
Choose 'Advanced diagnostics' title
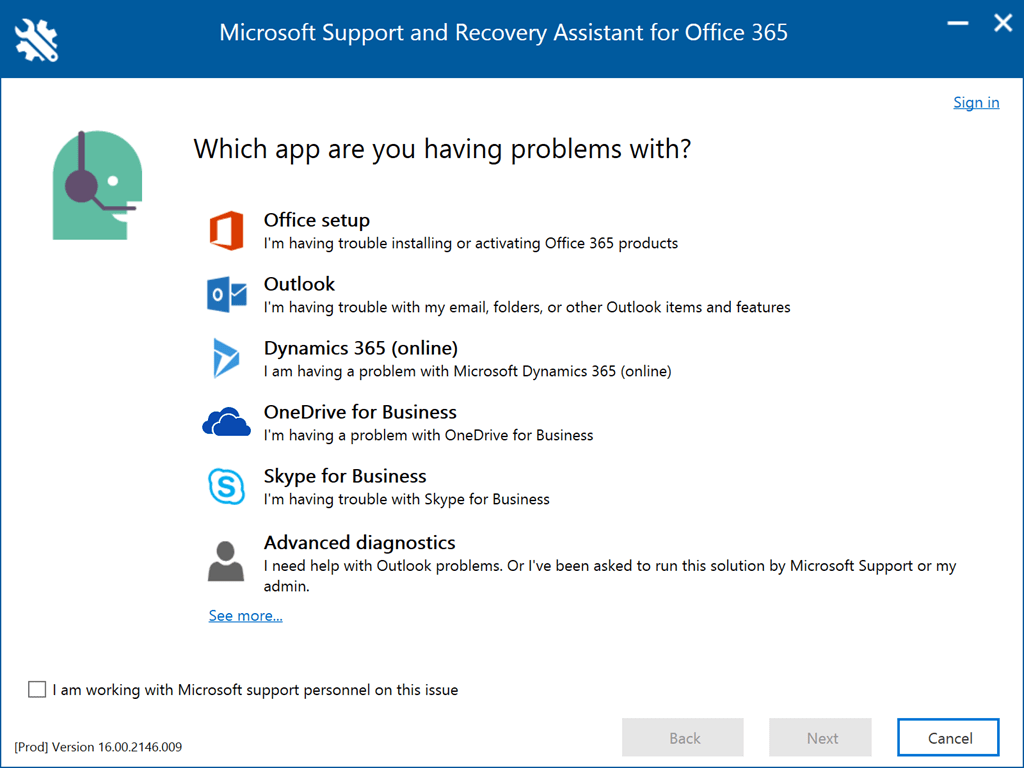pos(359,543)
